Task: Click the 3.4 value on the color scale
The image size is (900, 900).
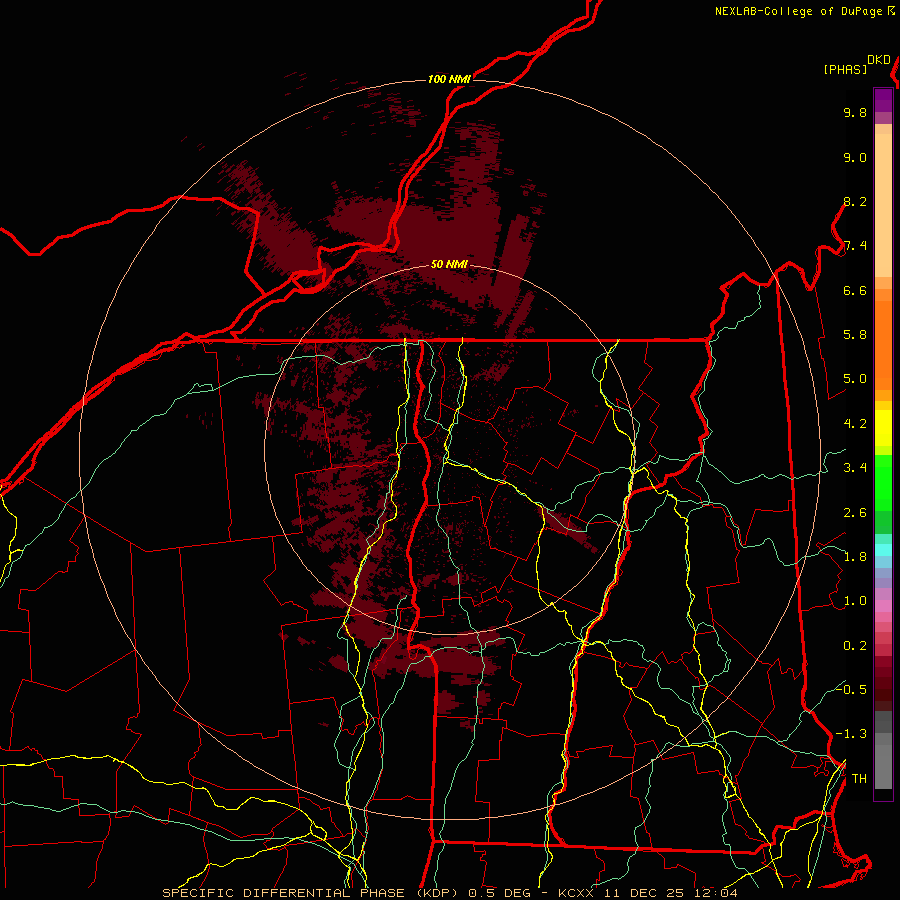Action: (x=855, y=468)
